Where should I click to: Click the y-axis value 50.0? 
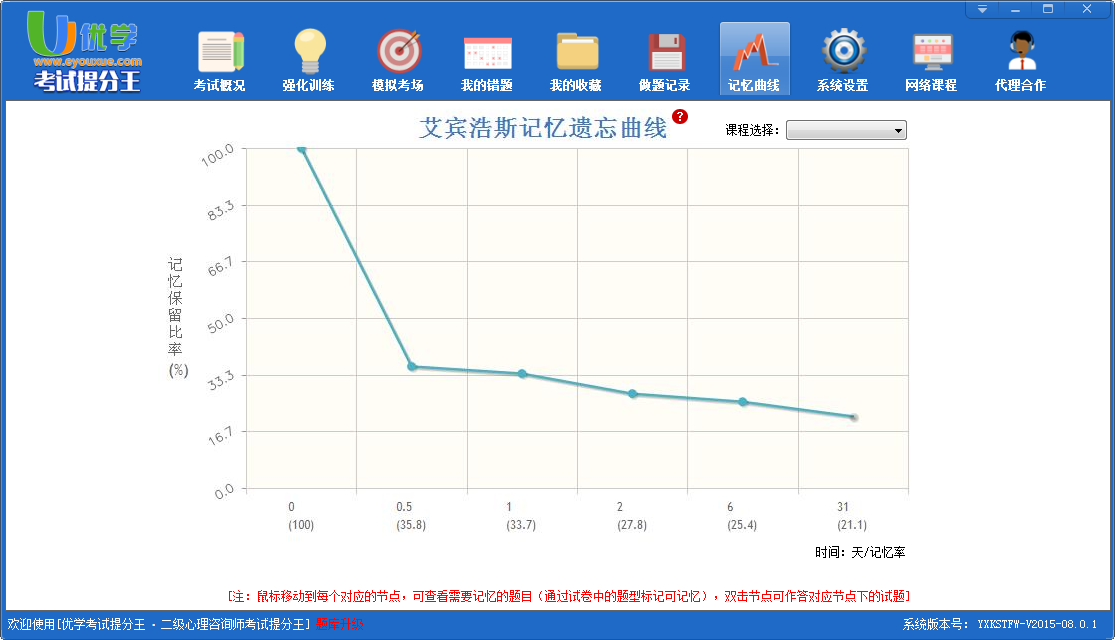tap(220, 324)
